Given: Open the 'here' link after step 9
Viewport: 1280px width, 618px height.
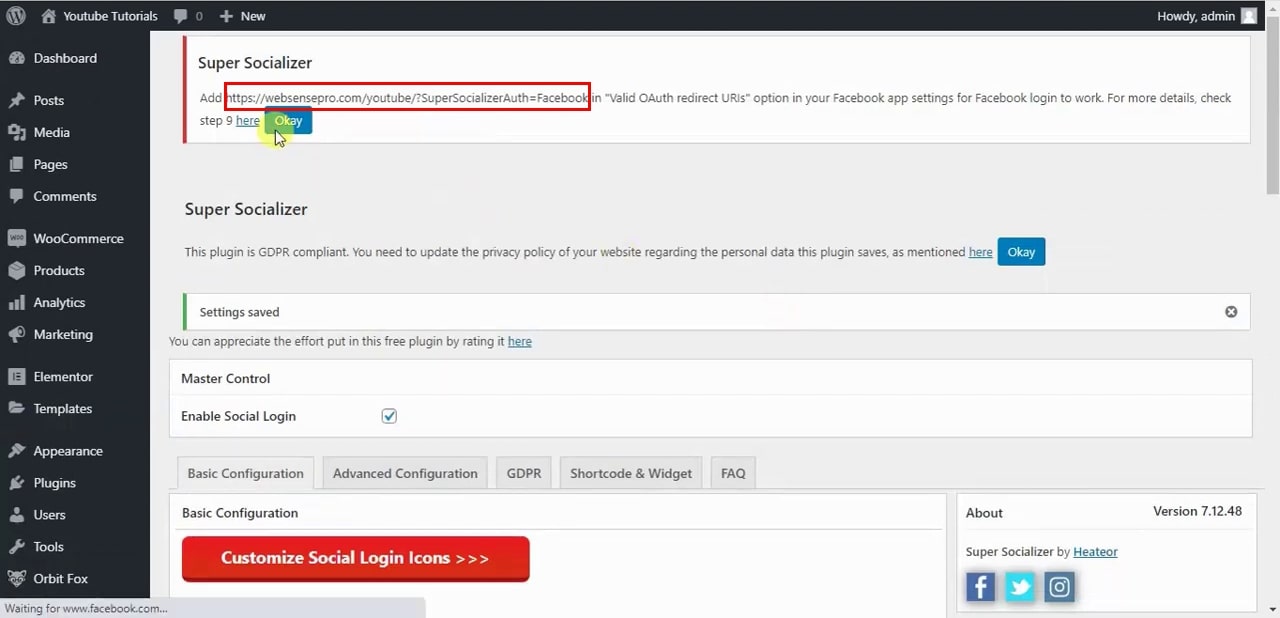Looking at the screenshot, I should click(247, 121).
